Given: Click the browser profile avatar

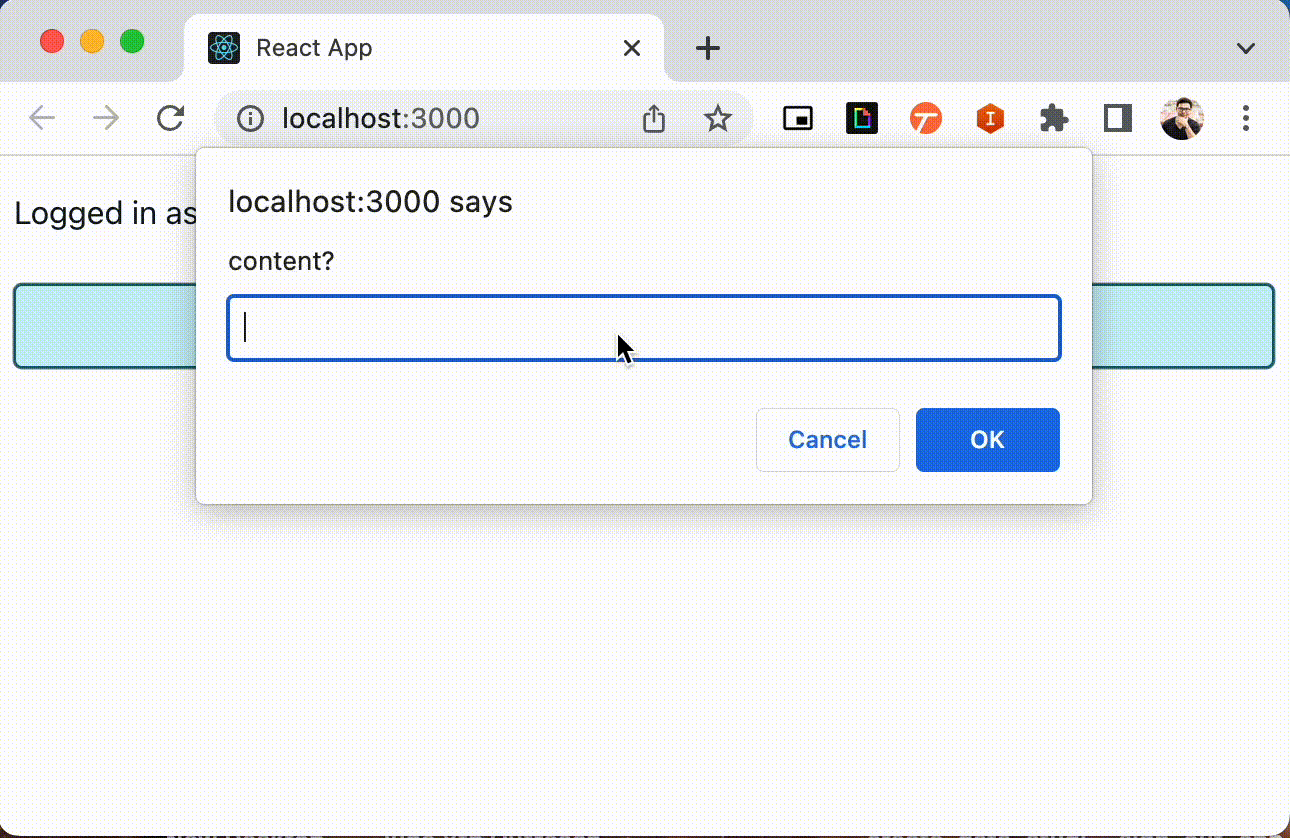Looking at the screenshot, I should (x=1182, y=118).
